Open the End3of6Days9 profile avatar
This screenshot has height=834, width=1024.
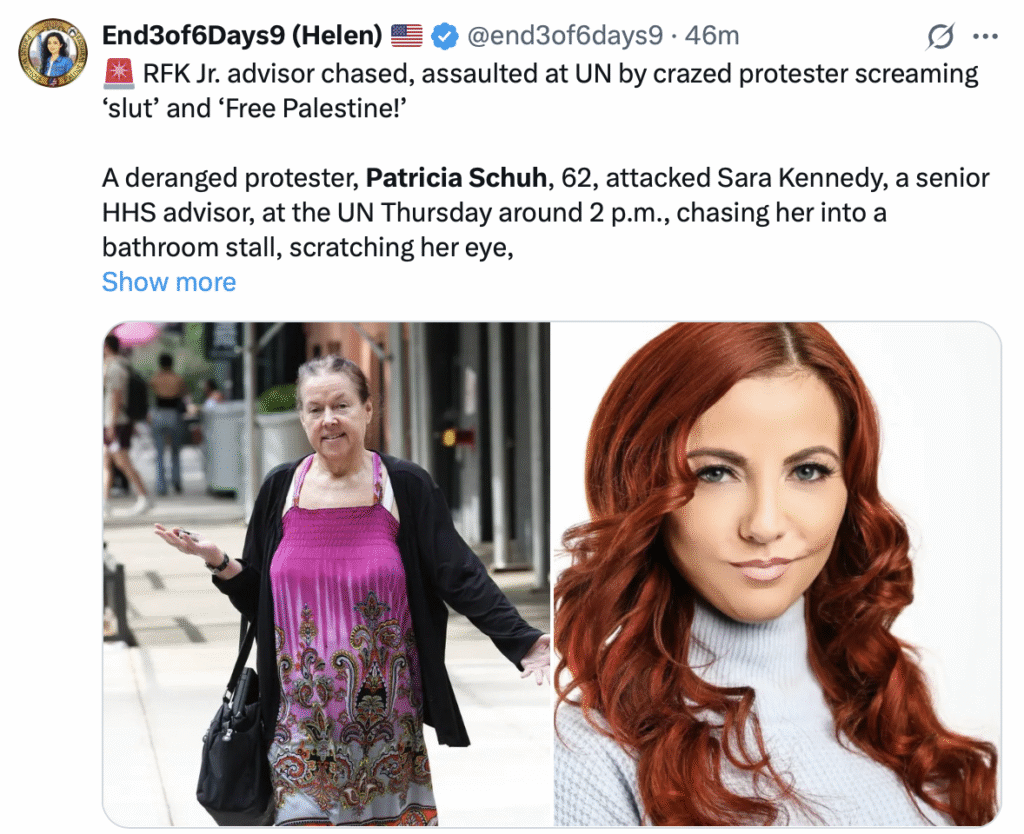pyautogui.click(x=53, y=53)
